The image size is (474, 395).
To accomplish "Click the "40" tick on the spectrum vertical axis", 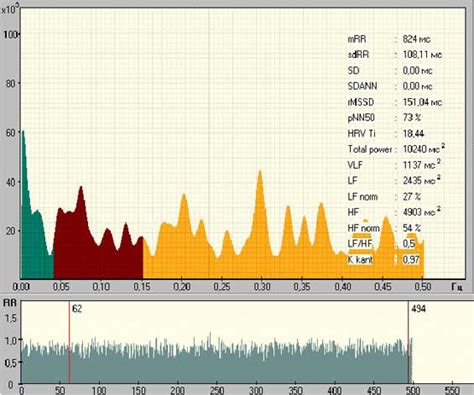I will (x=10, y=182).
